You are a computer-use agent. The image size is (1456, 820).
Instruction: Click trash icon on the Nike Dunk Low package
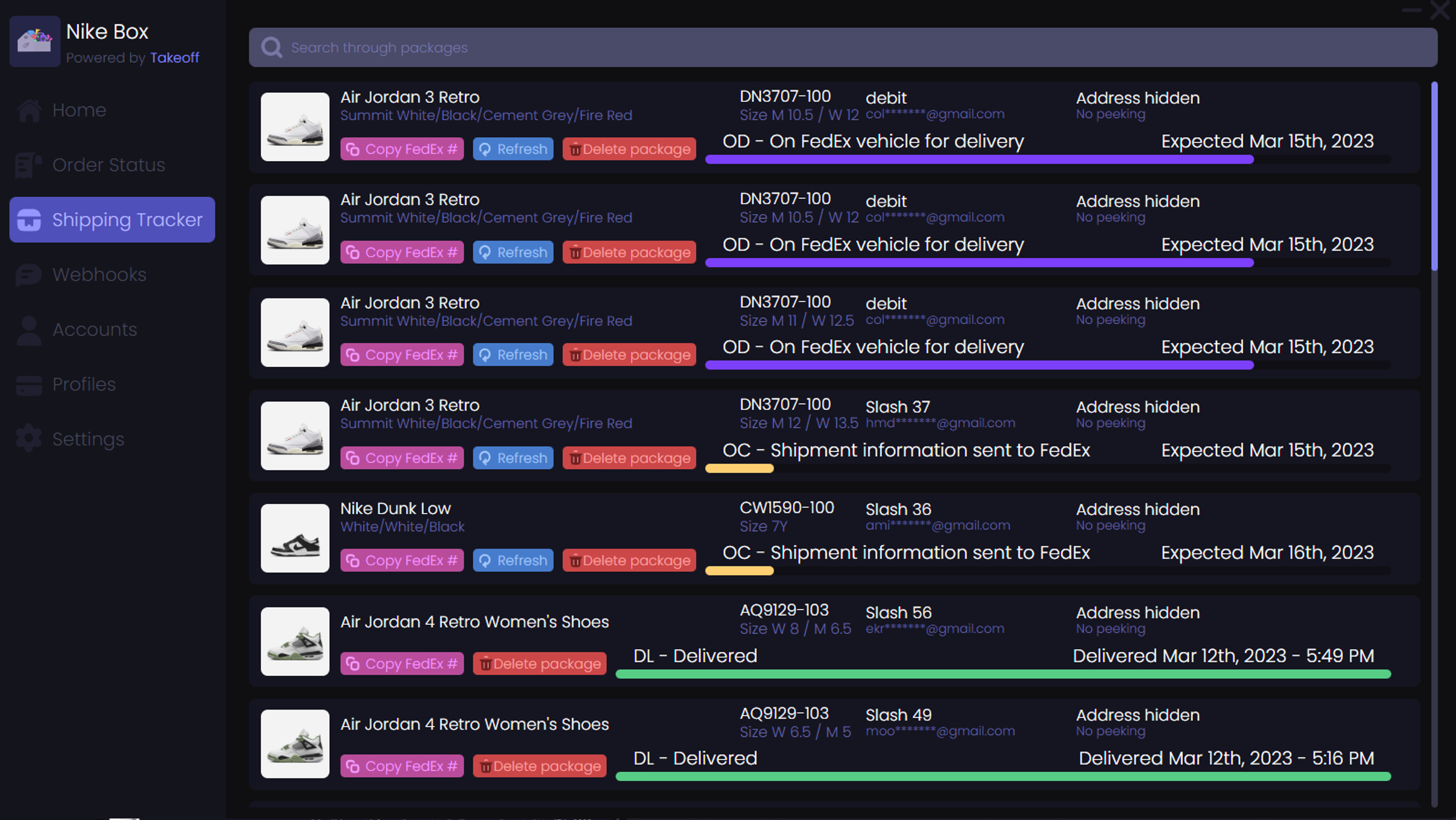point(575,561)
